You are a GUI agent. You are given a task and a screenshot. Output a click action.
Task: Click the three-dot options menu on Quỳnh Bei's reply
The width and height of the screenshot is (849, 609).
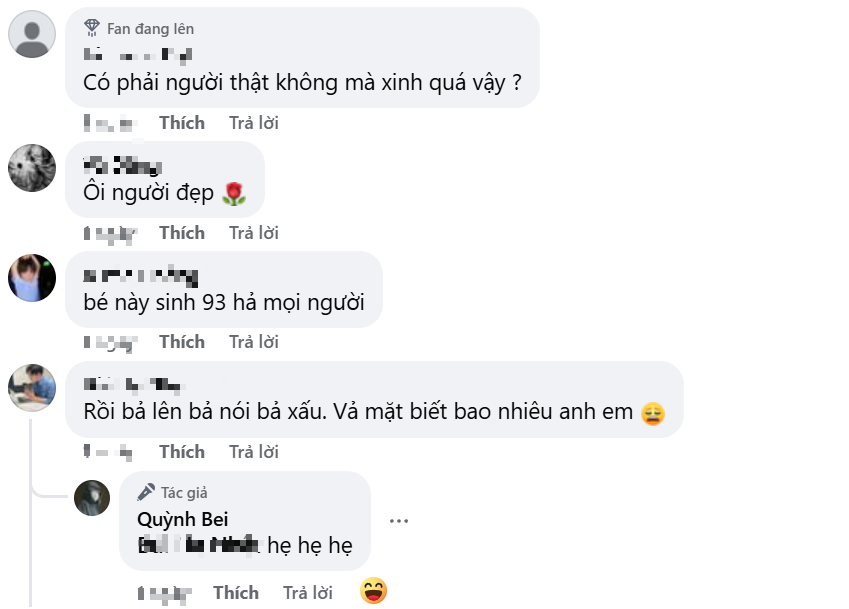click(400, 519)
